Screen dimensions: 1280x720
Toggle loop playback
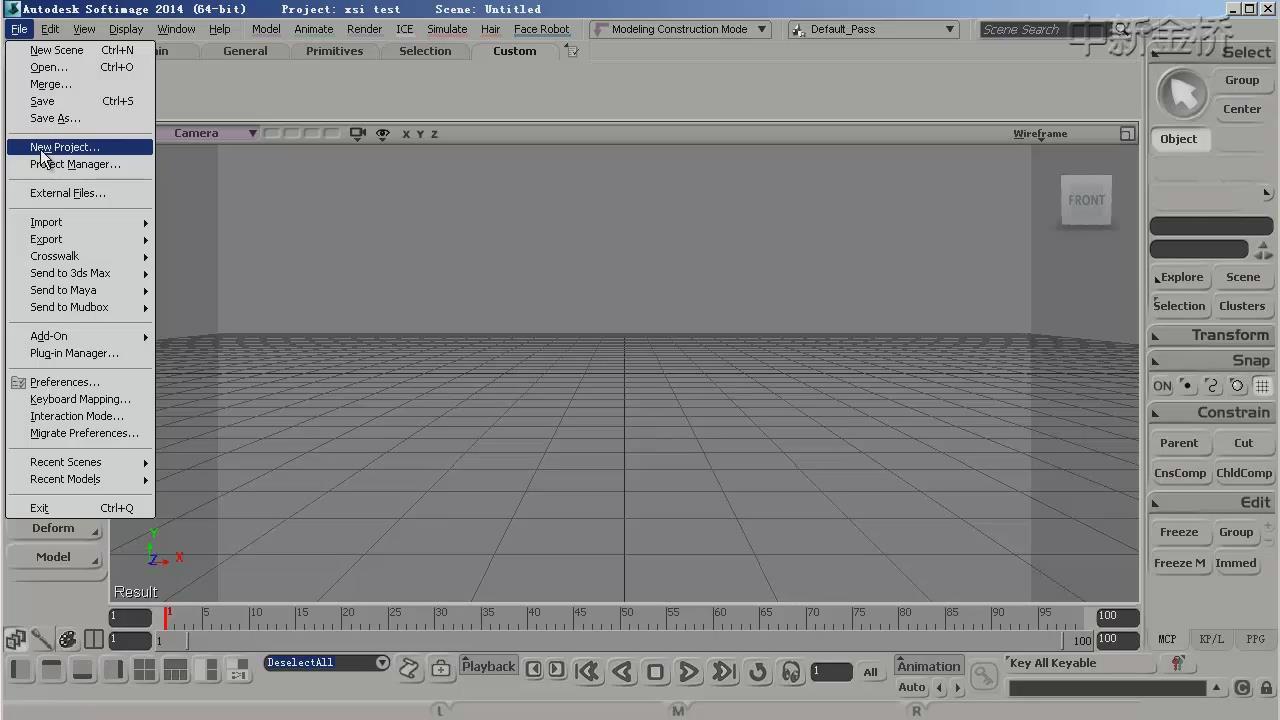coord(758,672)
